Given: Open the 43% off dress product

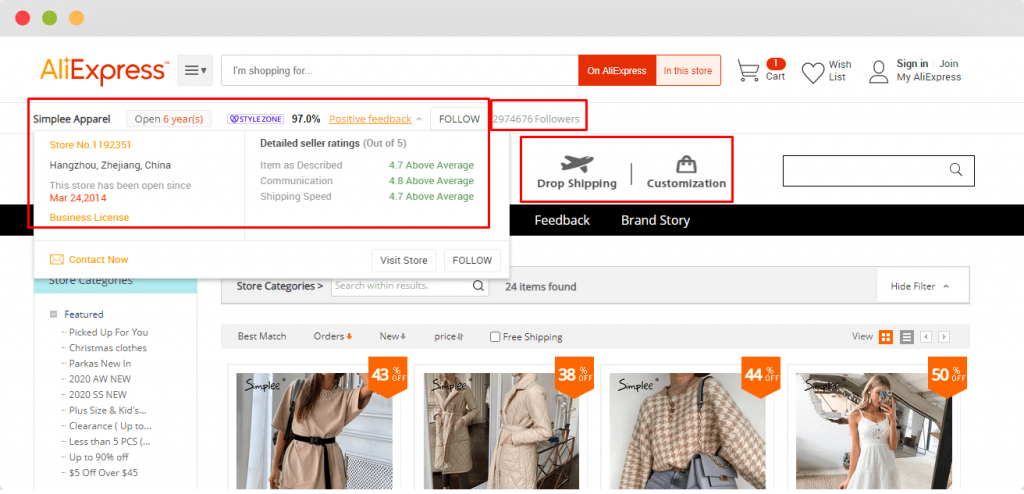Looking at the screenshot, I should point(314,431).
